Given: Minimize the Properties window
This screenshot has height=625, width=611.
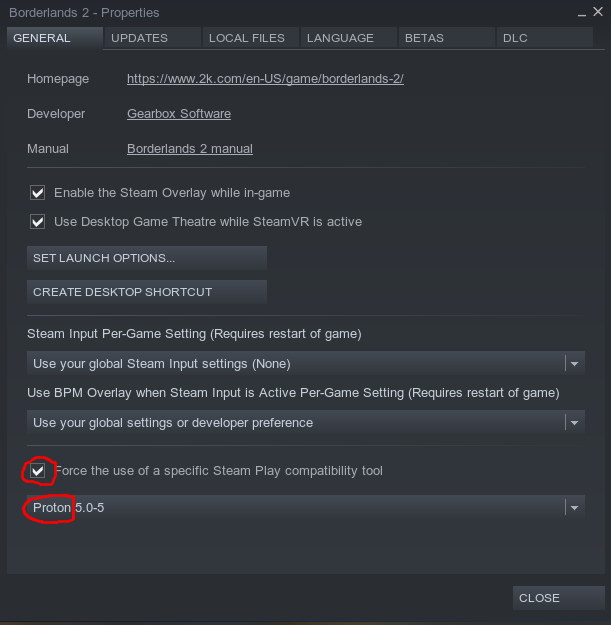Looking at the screenshot, I should click(583, 13).
